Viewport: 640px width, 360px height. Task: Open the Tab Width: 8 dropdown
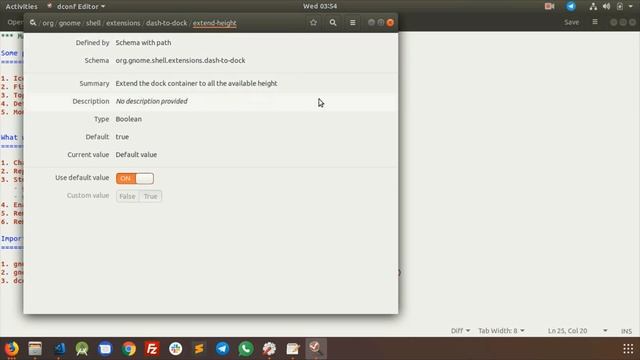[x=501, y=331]
